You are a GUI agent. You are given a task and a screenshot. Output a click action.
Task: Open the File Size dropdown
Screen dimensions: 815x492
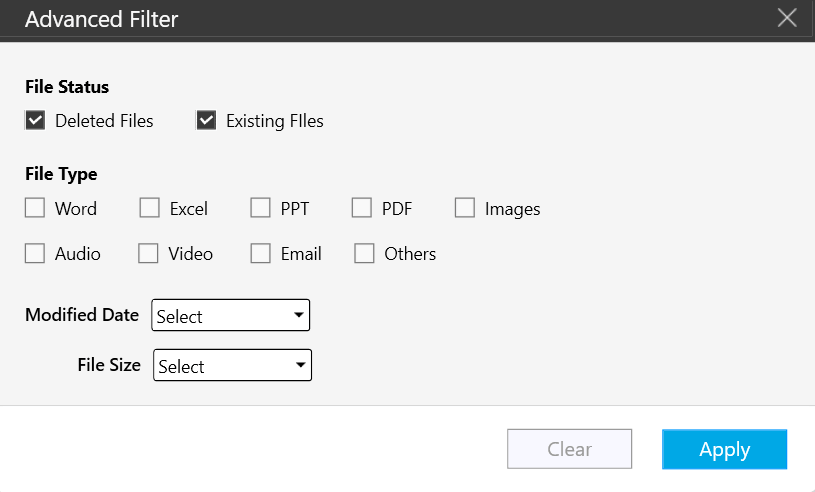click(232, 365)
